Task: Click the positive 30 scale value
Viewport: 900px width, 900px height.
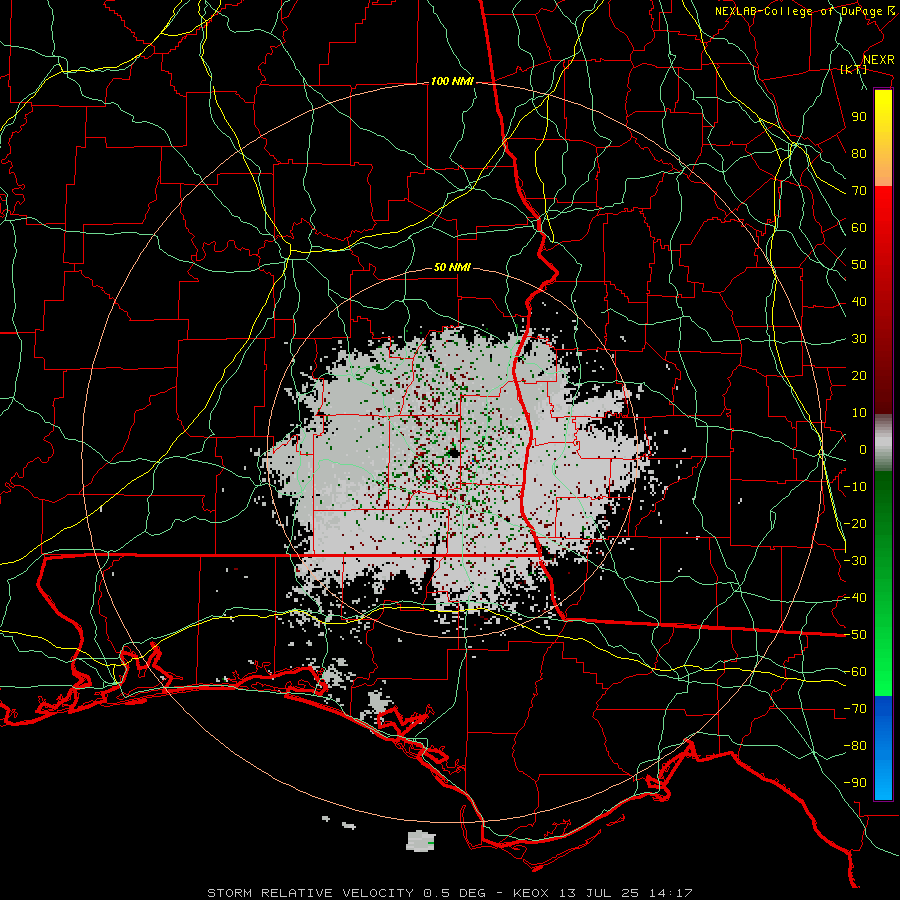Action: coord(859,339)
